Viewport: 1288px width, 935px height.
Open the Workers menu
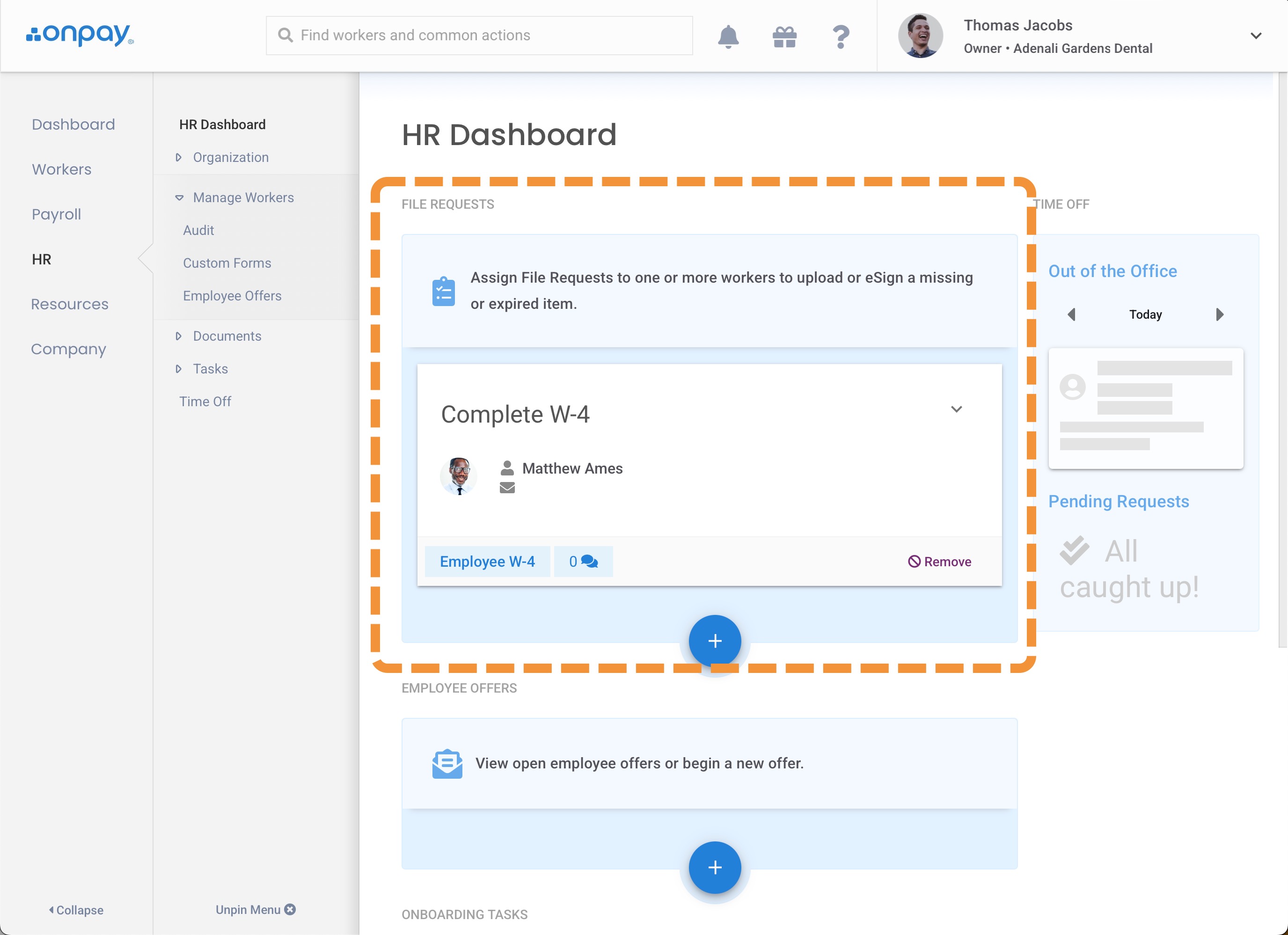pos(61,169)
